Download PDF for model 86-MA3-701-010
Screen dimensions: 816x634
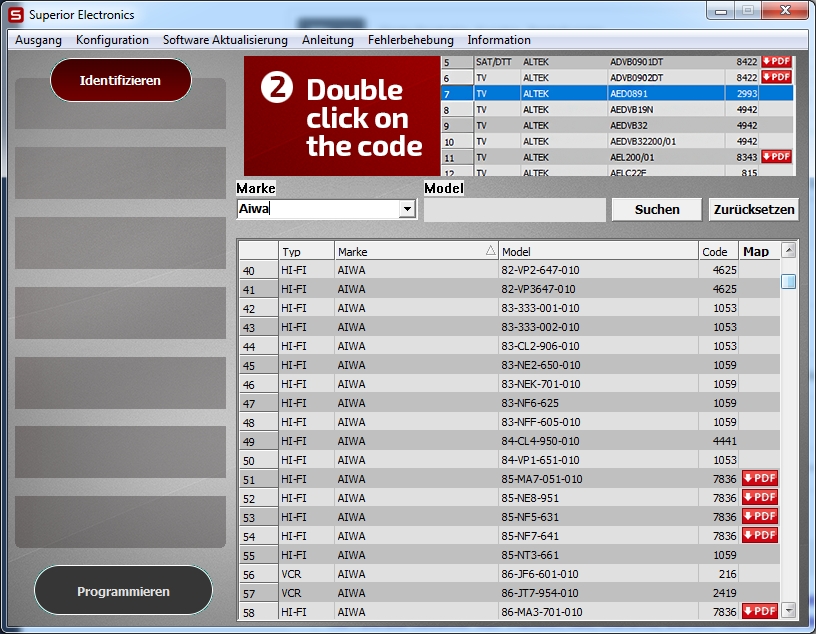760,611
